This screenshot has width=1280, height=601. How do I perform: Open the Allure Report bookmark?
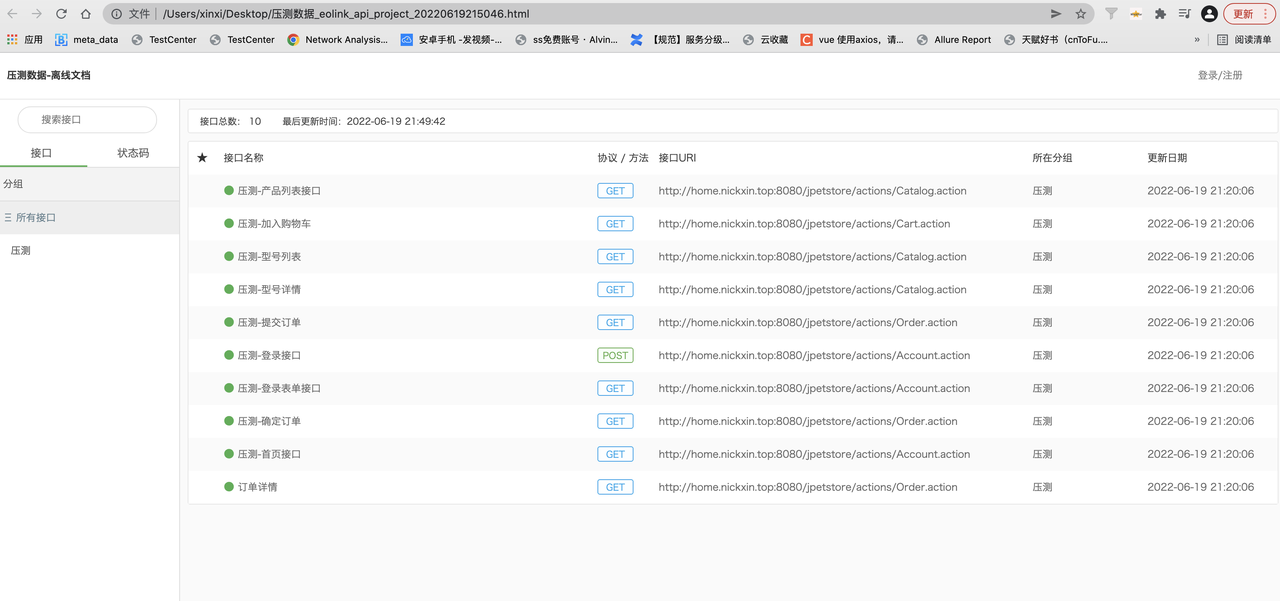954,40
